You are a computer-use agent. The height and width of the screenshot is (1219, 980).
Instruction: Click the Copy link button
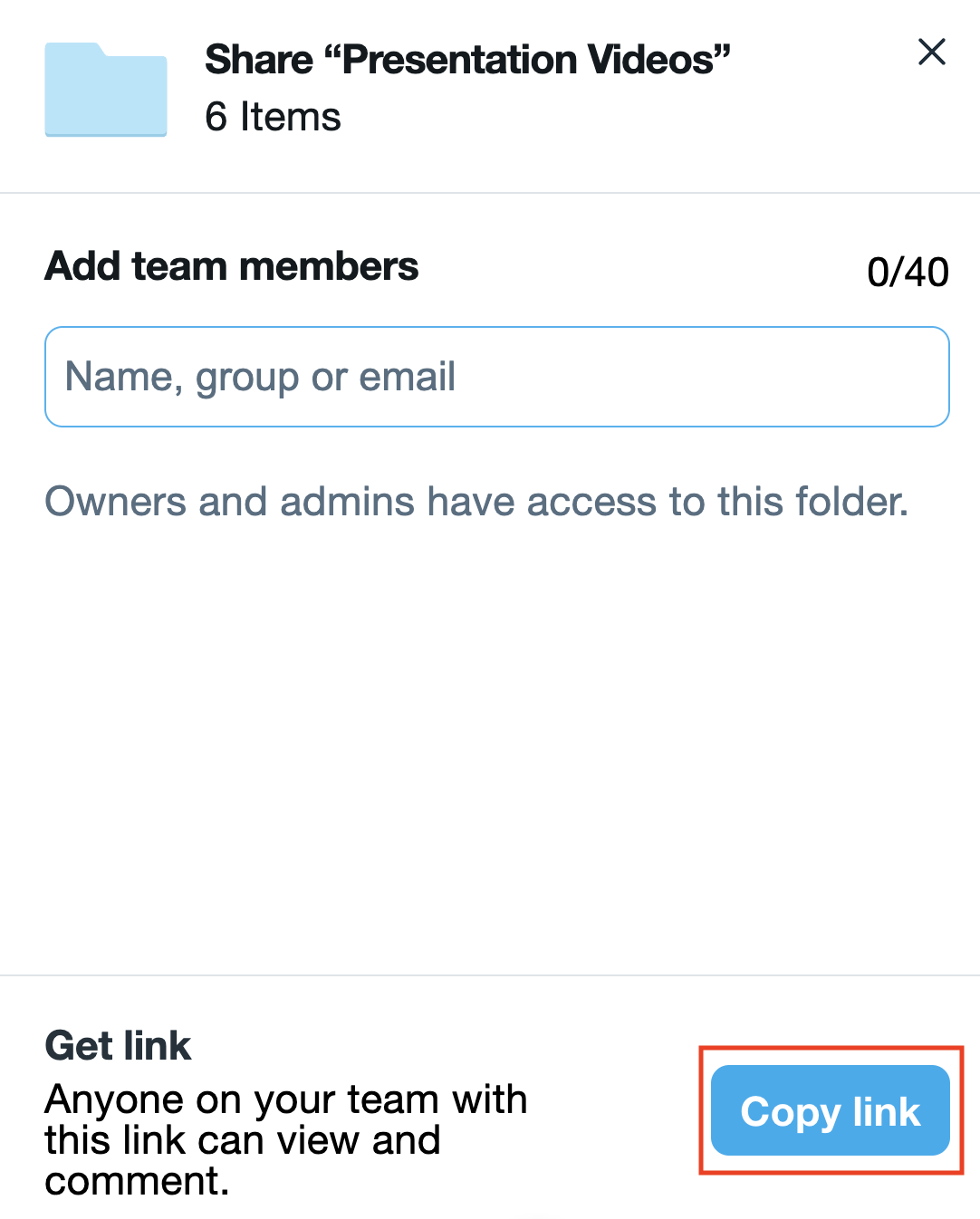click(x=830, y=1110)
